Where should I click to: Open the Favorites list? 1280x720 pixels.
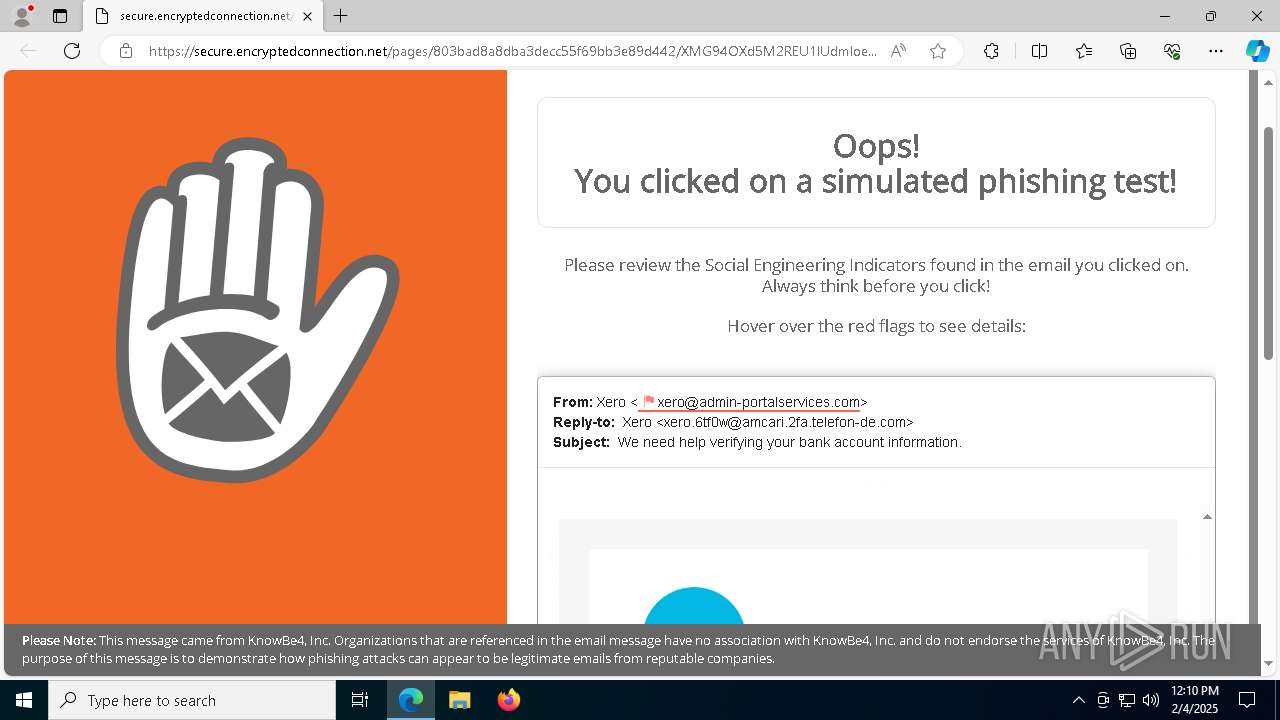(x=1084, y=51)
